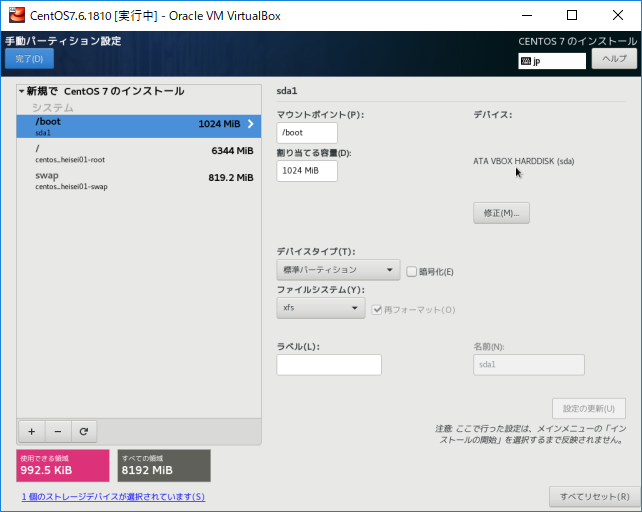Close the VirtualBox window
642x512 pixels.
618,16
